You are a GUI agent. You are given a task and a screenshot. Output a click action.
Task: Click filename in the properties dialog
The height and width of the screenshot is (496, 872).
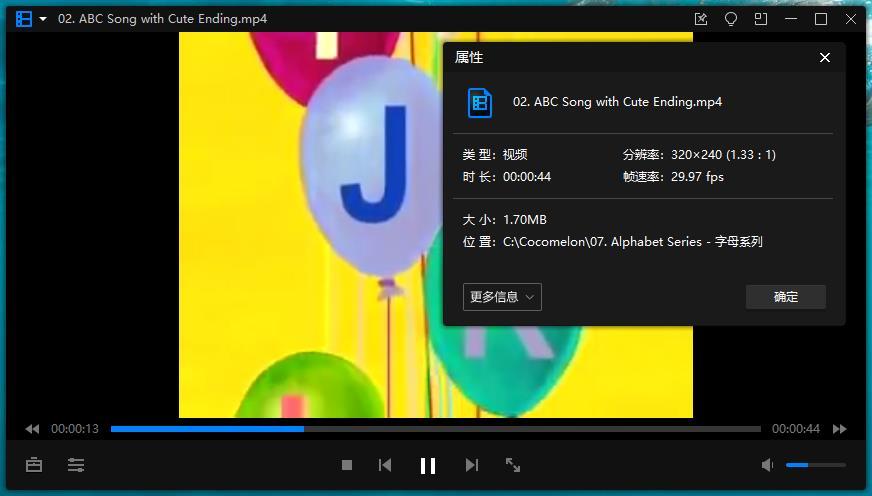point(617,102)
